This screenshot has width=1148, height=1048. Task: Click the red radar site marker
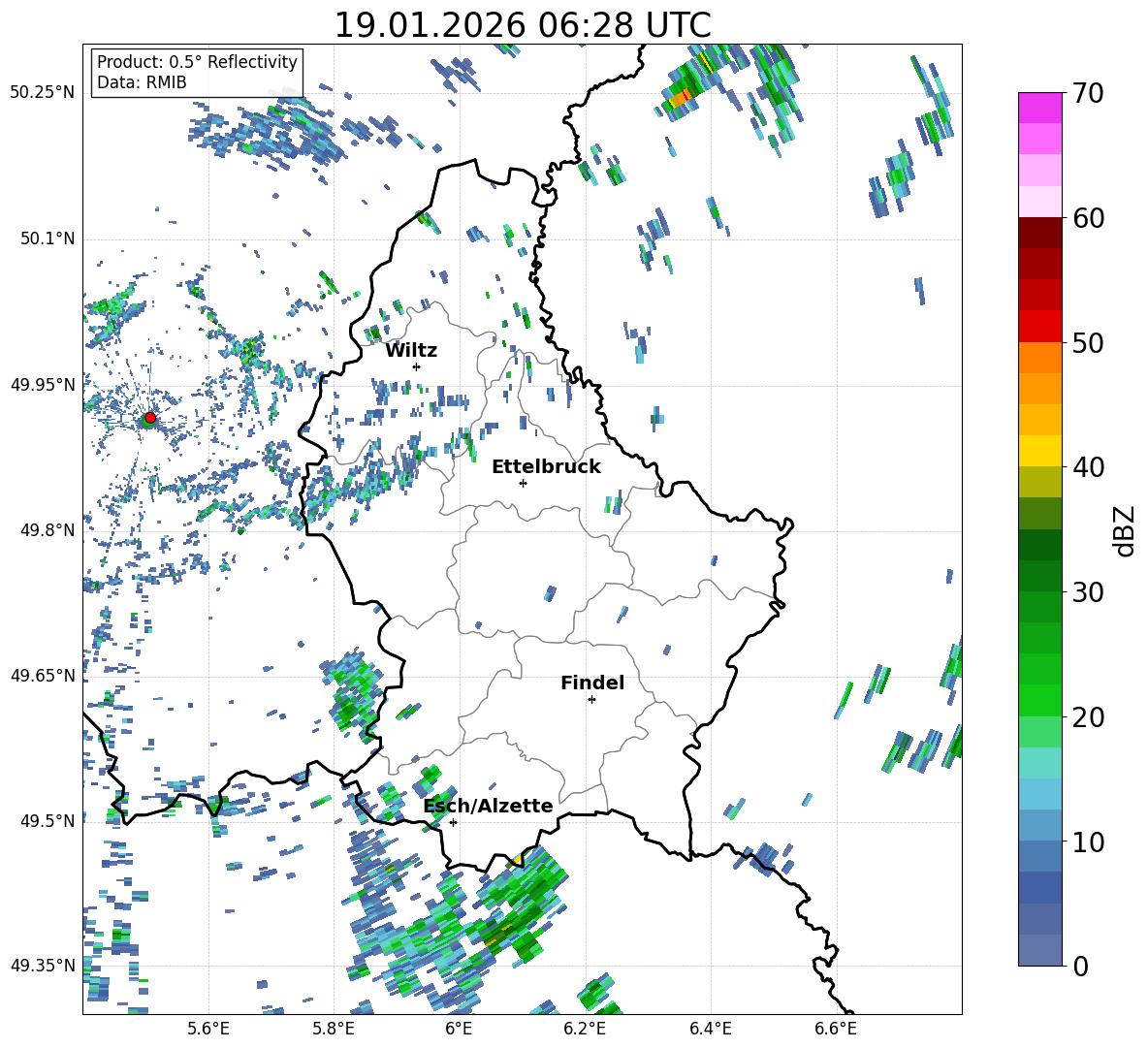coord(150,418)
